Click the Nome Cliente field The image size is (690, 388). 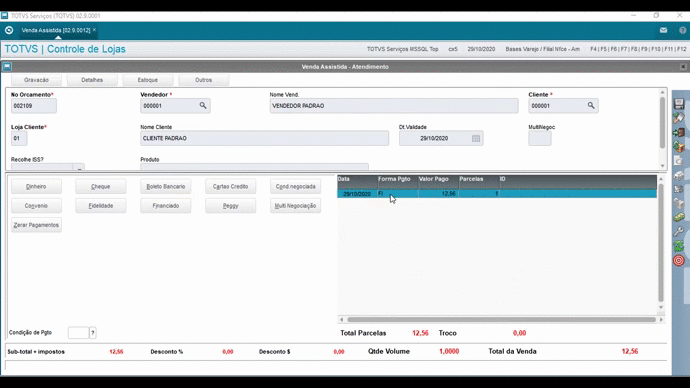coord(264,138)
